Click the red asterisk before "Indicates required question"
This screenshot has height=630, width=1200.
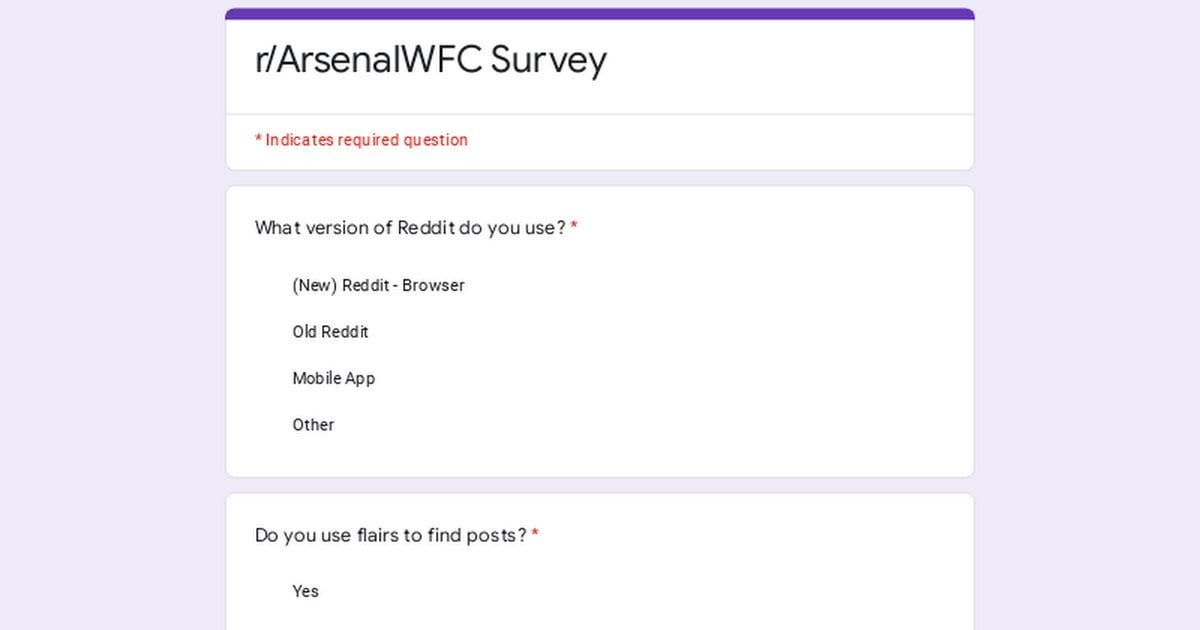[x=258, y=140]
